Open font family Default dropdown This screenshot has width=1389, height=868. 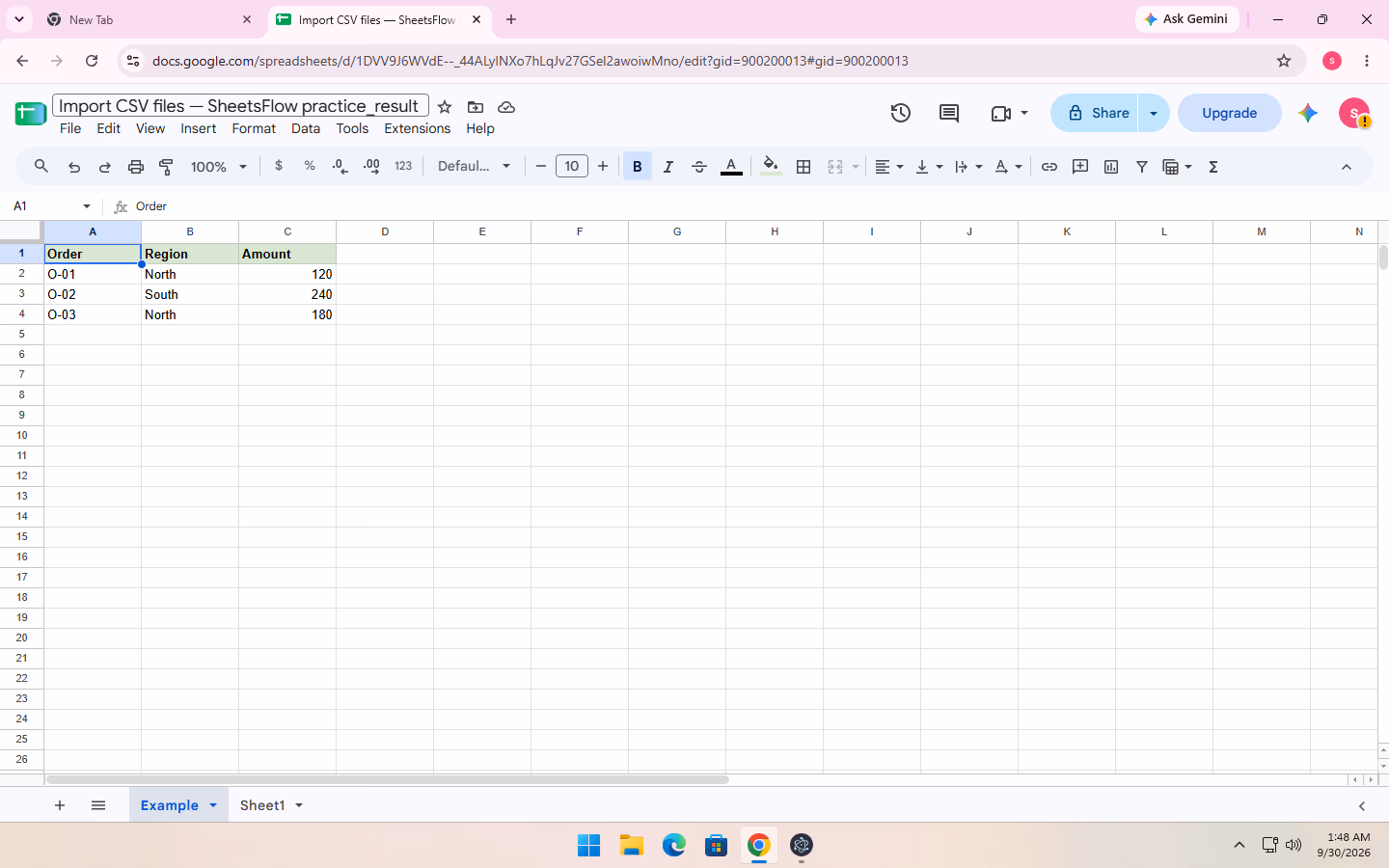(x=474, y=166)
